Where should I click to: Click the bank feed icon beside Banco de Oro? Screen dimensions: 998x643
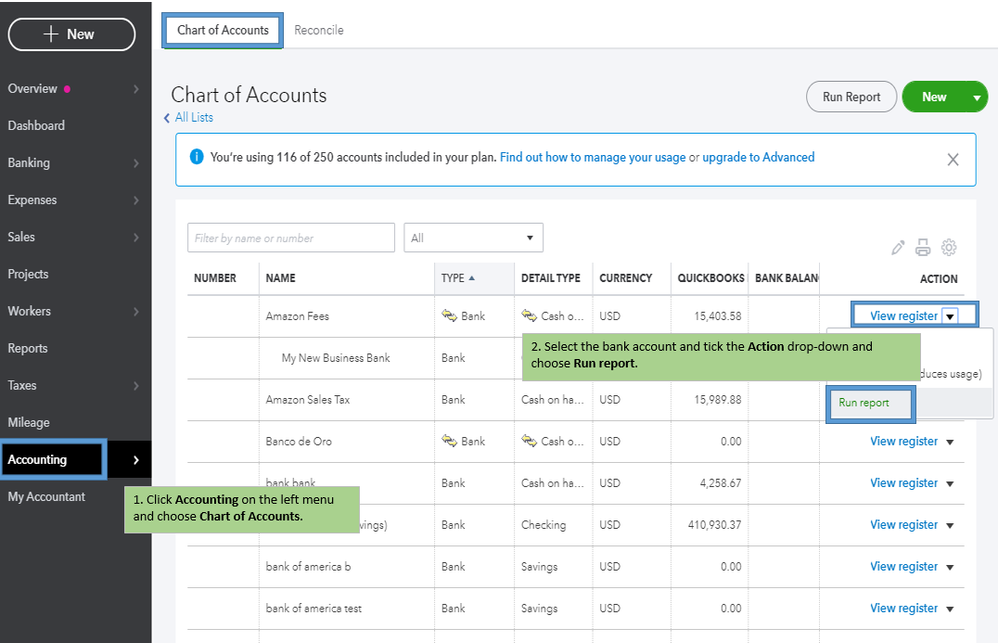click(449, 441)
